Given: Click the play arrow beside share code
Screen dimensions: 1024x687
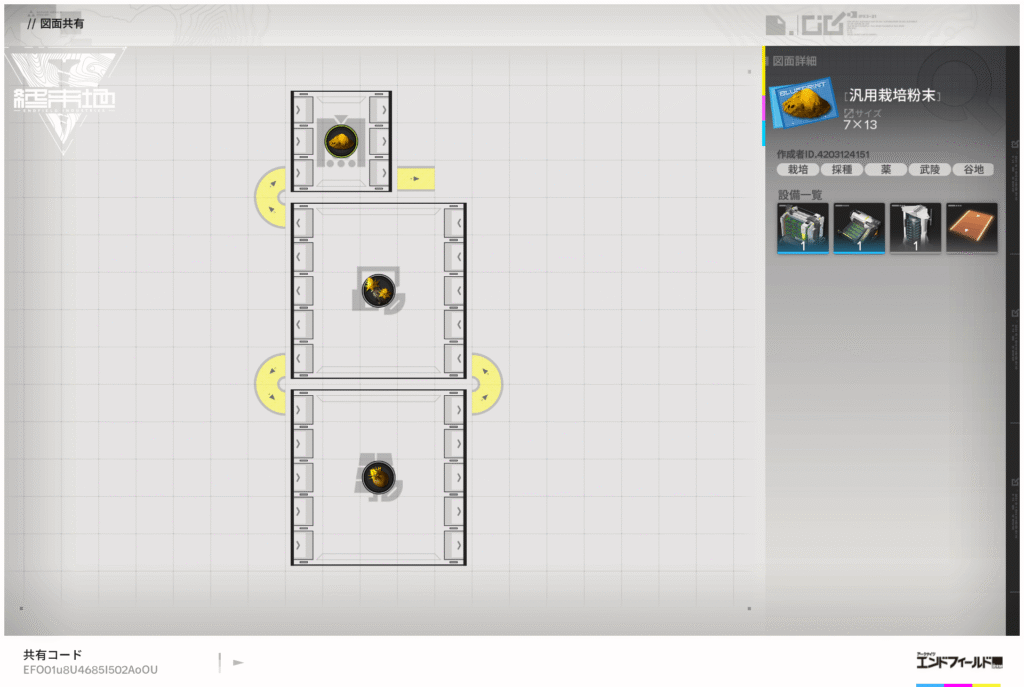Looking at the screenshot, I should (238, 662).
